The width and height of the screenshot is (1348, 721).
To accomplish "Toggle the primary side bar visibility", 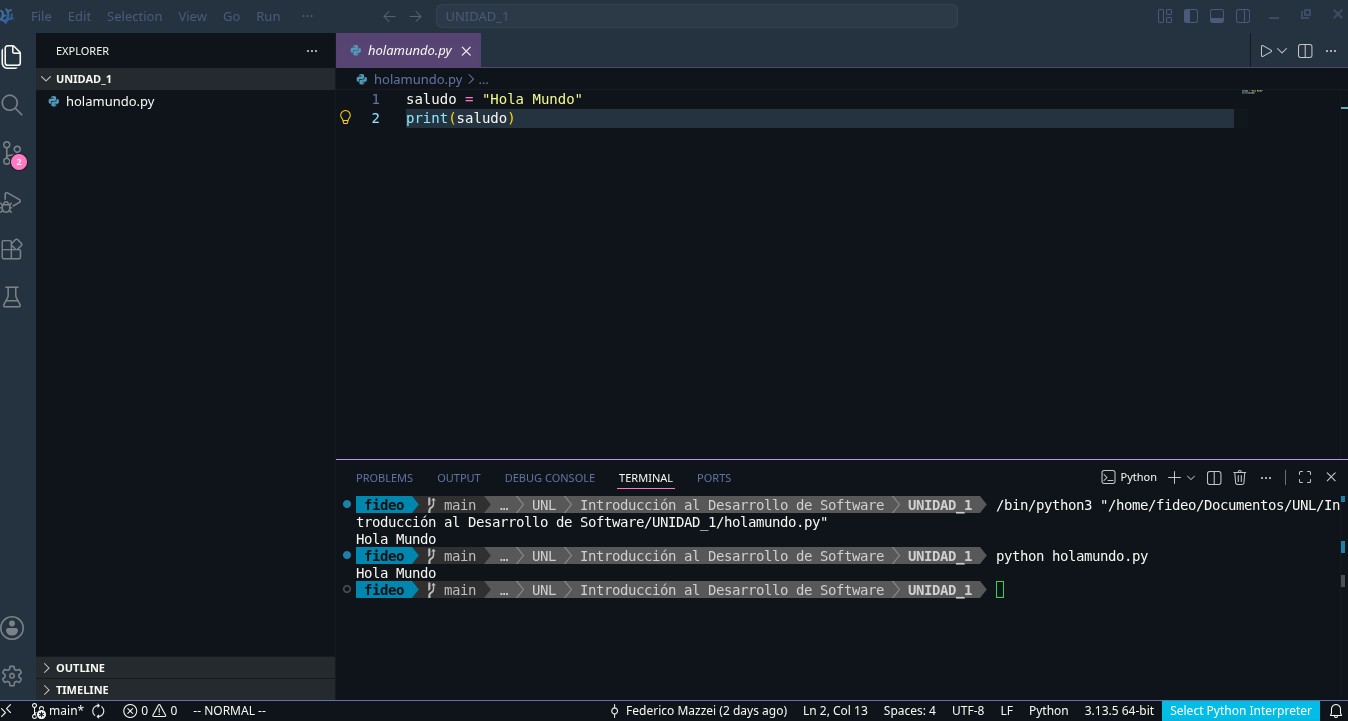I will pos(1191,16).
